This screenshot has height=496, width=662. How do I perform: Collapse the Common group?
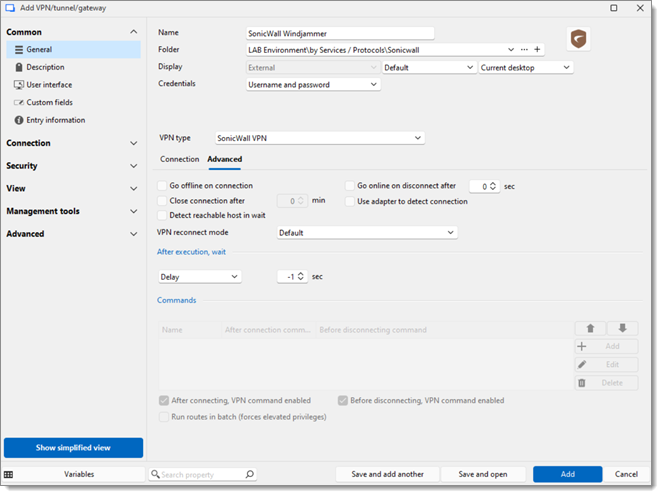(133, 32)
